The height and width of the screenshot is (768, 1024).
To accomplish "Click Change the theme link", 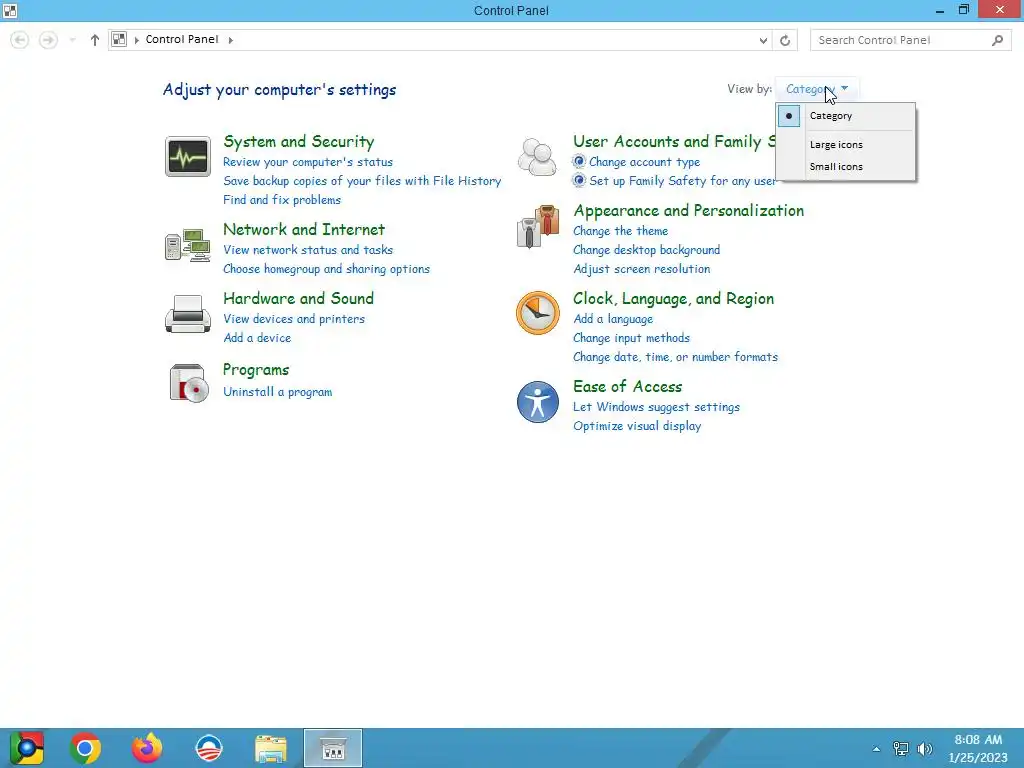I will click(620, 231).
